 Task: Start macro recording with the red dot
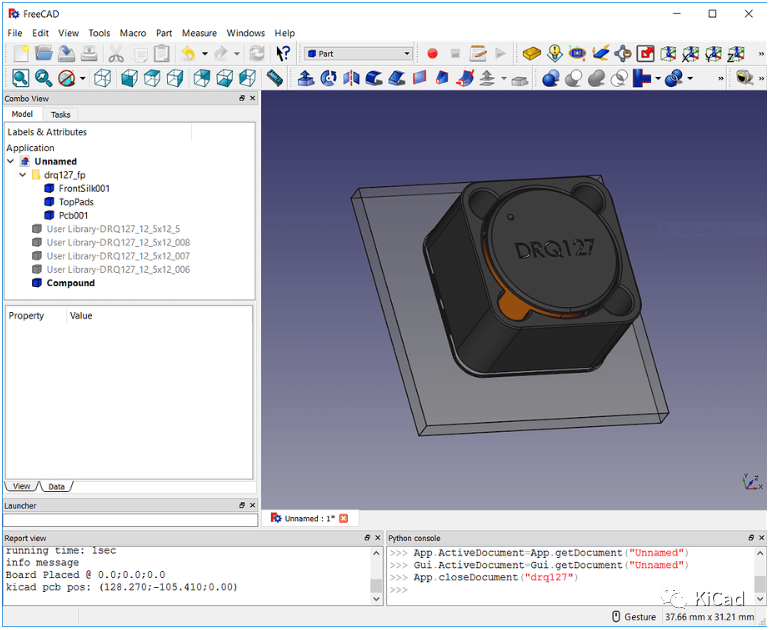point(432,54)
